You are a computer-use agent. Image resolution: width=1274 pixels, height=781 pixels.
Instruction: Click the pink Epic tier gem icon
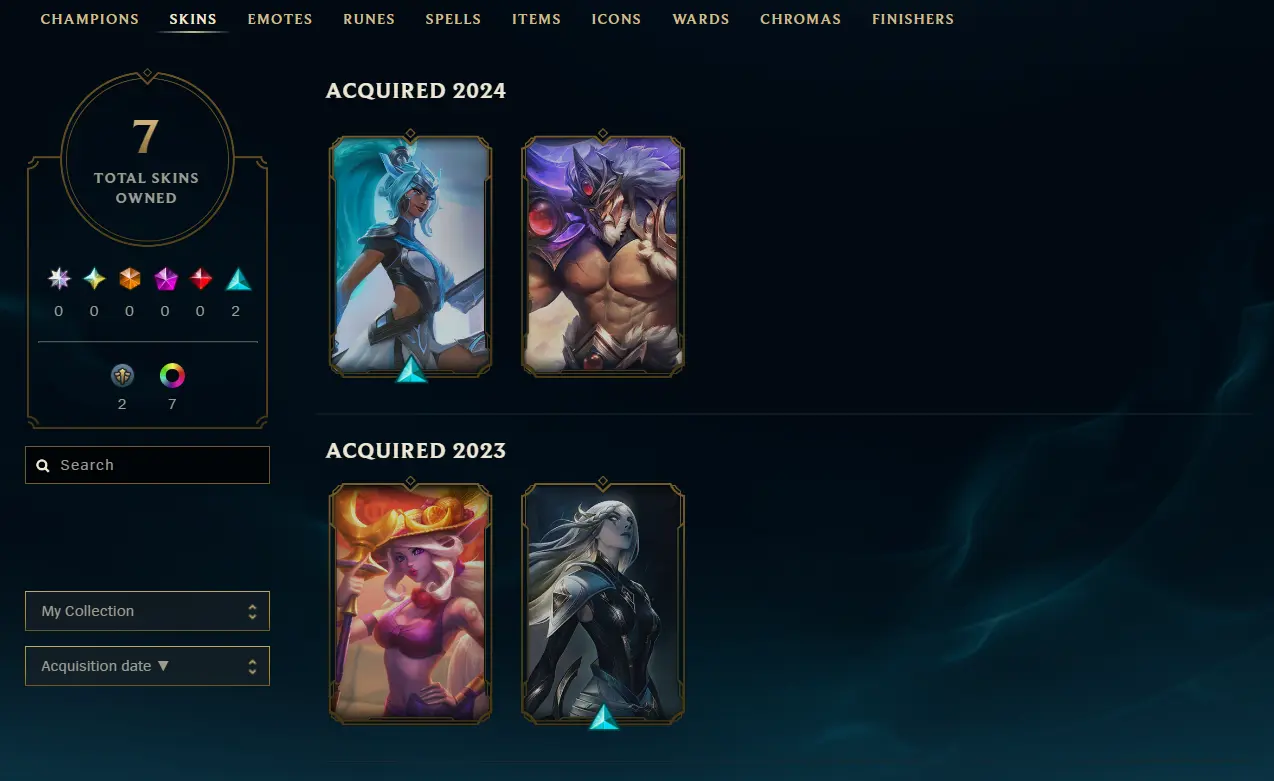click(x=165, y=279)
